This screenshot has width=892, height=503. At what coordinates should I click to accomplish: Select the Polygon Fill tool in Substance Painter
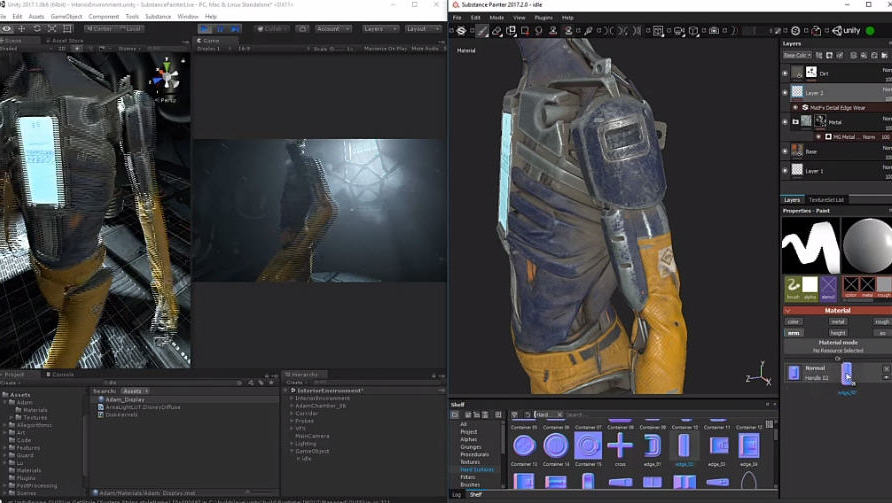tap(525, 31)
